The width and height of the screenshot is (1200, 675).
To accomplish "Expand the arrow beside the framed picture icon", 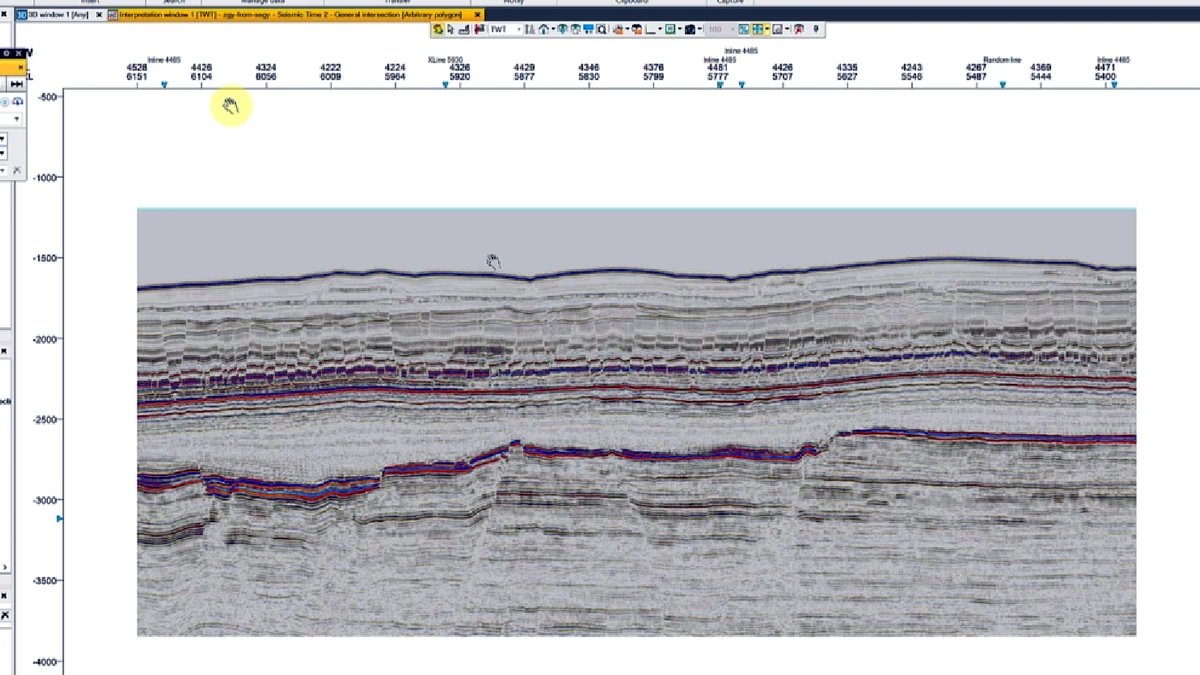I will pos(787,29).
